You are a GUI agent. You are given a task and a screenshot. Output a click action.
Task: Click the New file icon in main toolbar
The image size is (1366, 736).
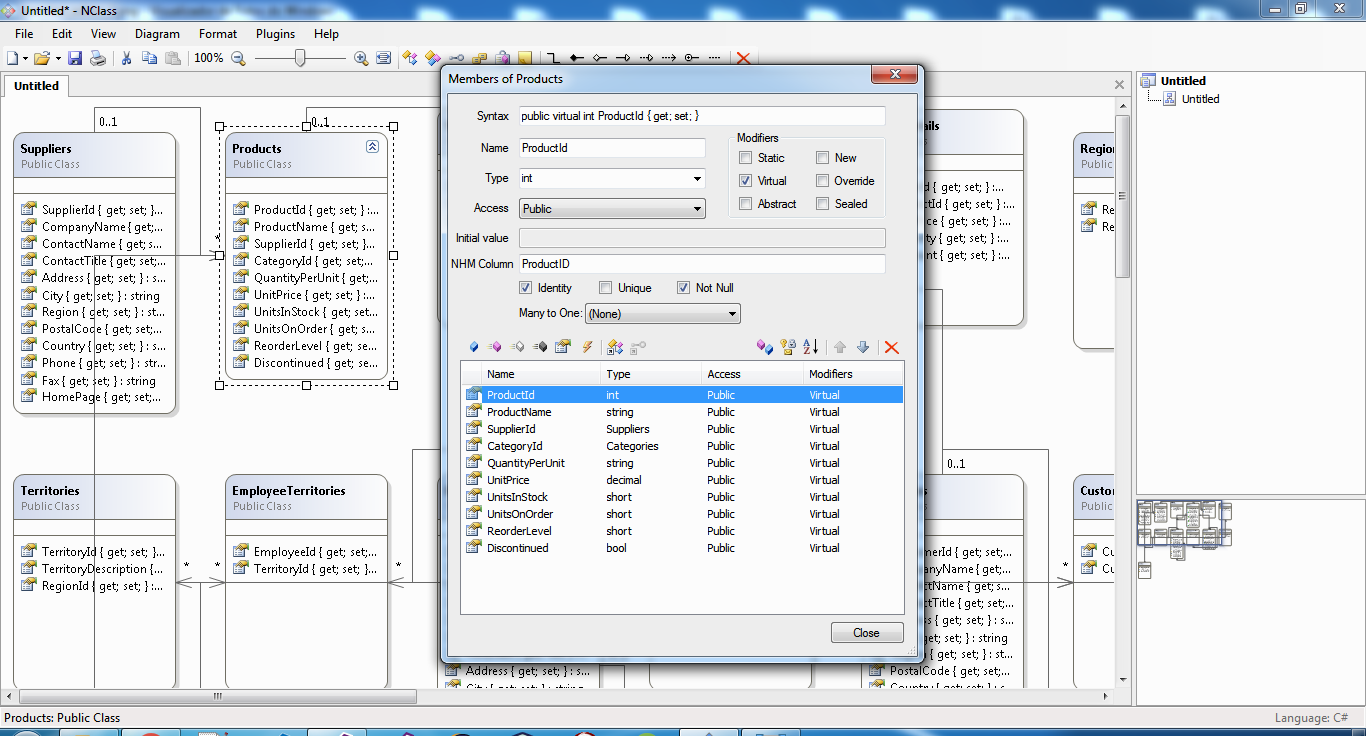click(12, 58)
